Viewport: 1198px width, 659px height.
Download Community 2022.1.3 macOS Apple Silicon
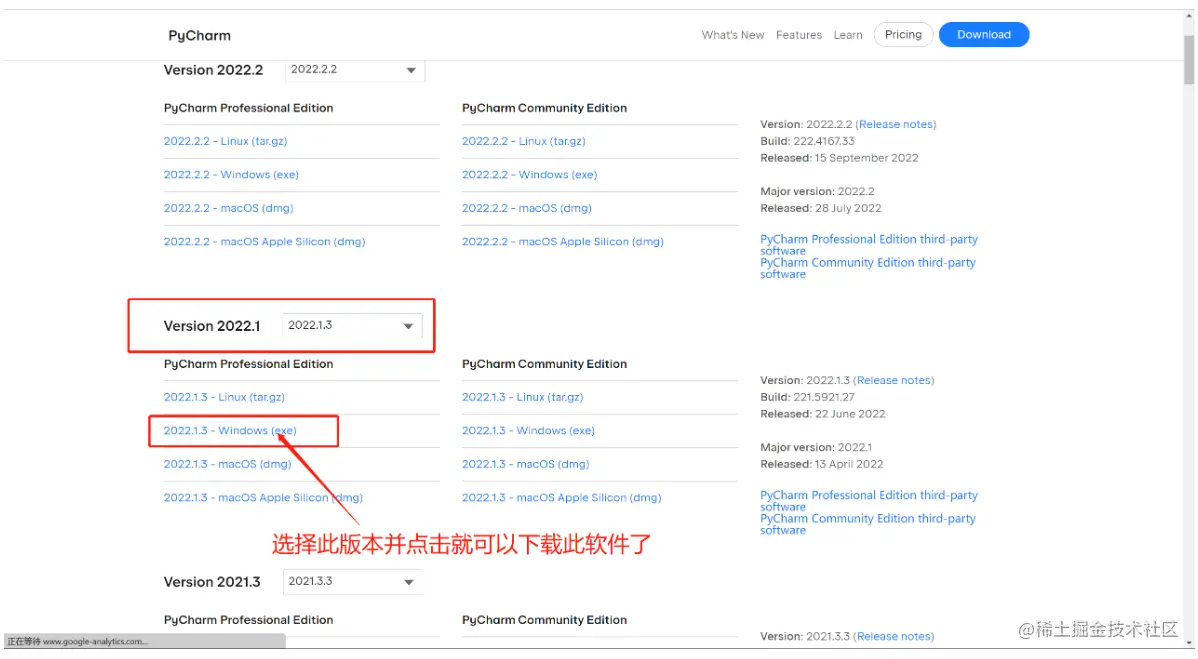(x=562, y=498)
